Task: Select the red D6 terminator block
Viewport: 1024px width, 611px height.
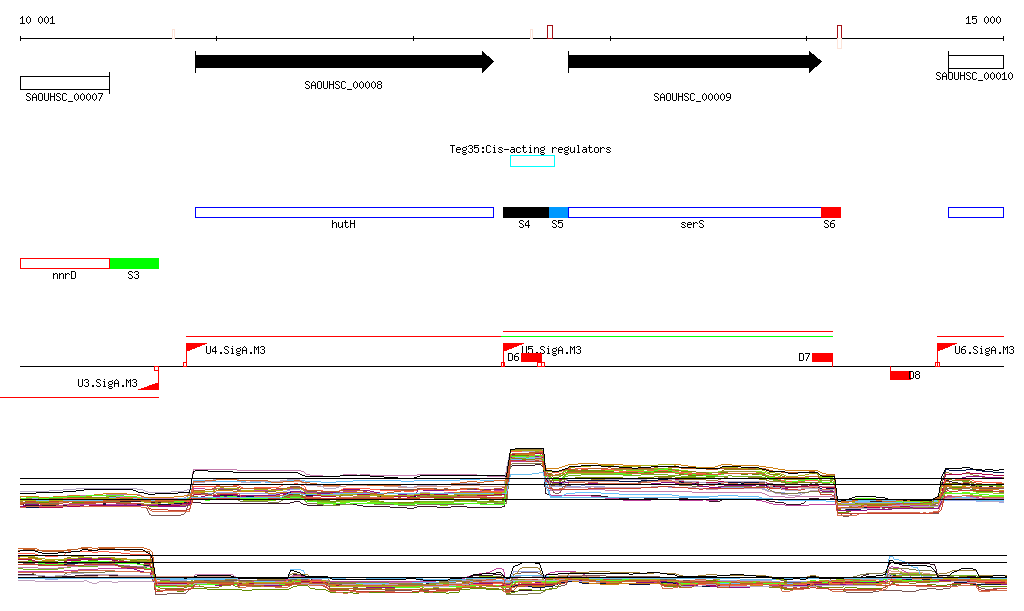Action: (531, 358)
